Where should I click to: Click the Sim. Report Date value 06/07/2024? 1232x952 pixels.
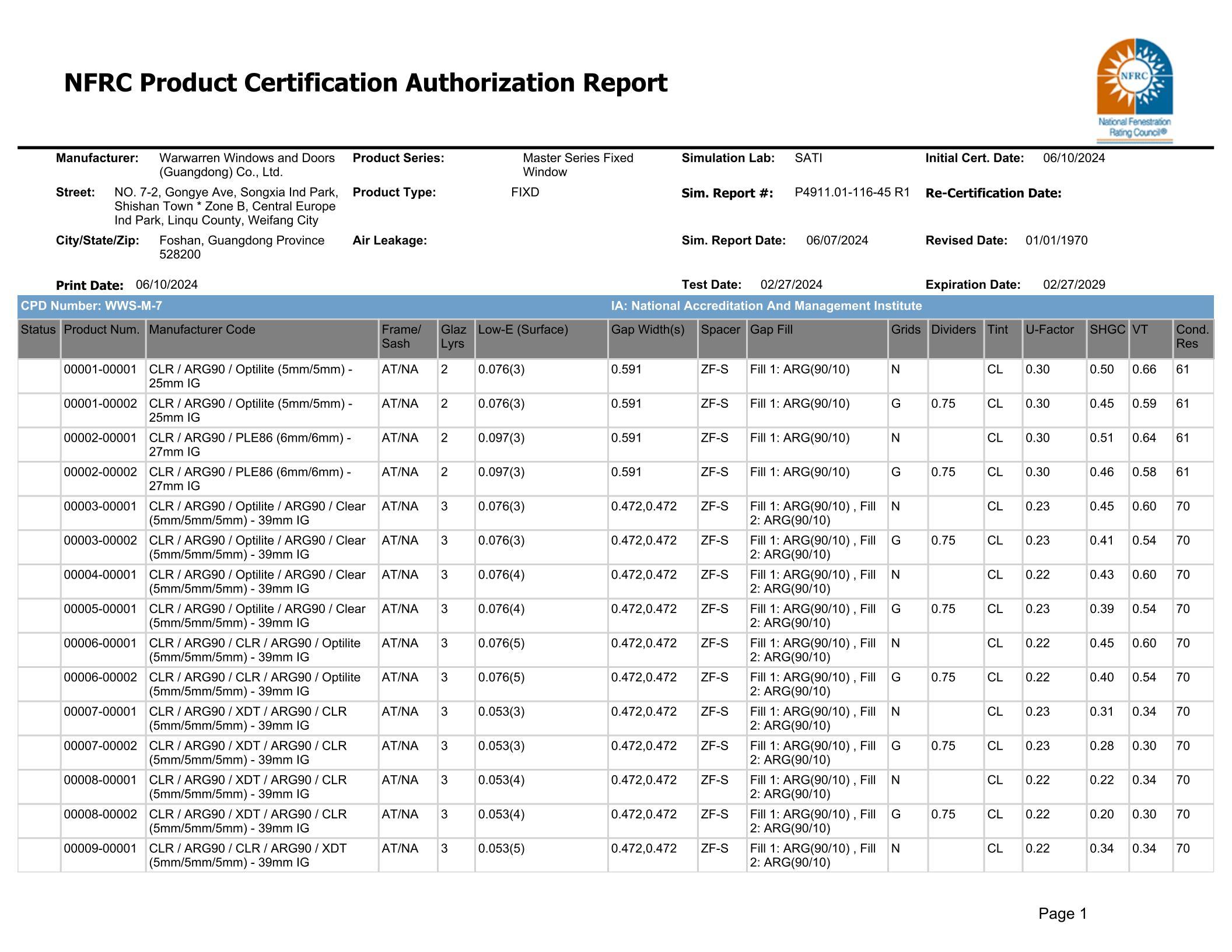point(838,240)
